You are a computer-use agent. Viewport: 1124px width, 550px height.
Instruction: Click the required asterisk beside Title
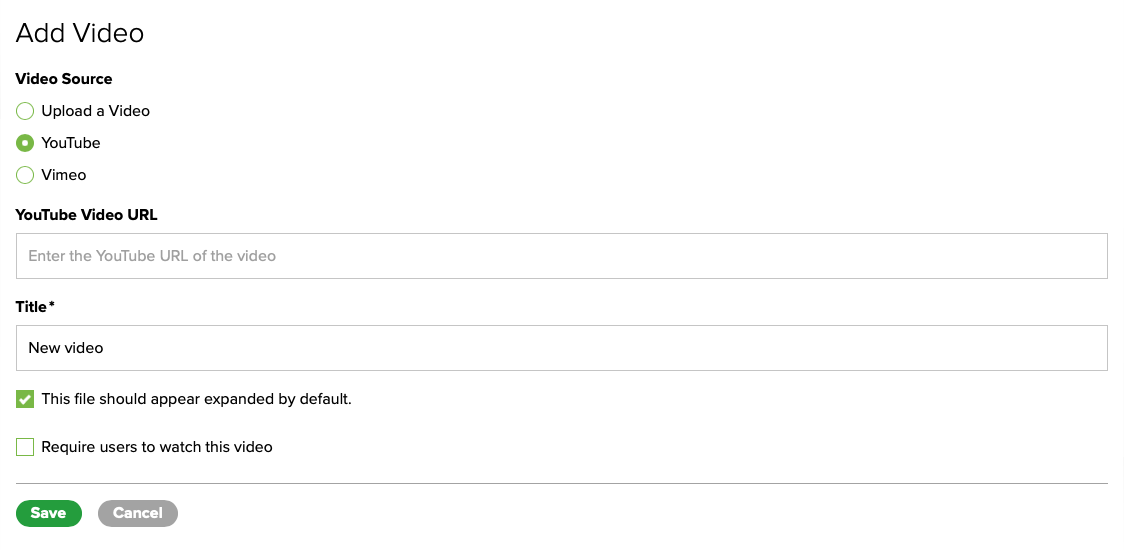pyautogui.click(x=52, y=305)
